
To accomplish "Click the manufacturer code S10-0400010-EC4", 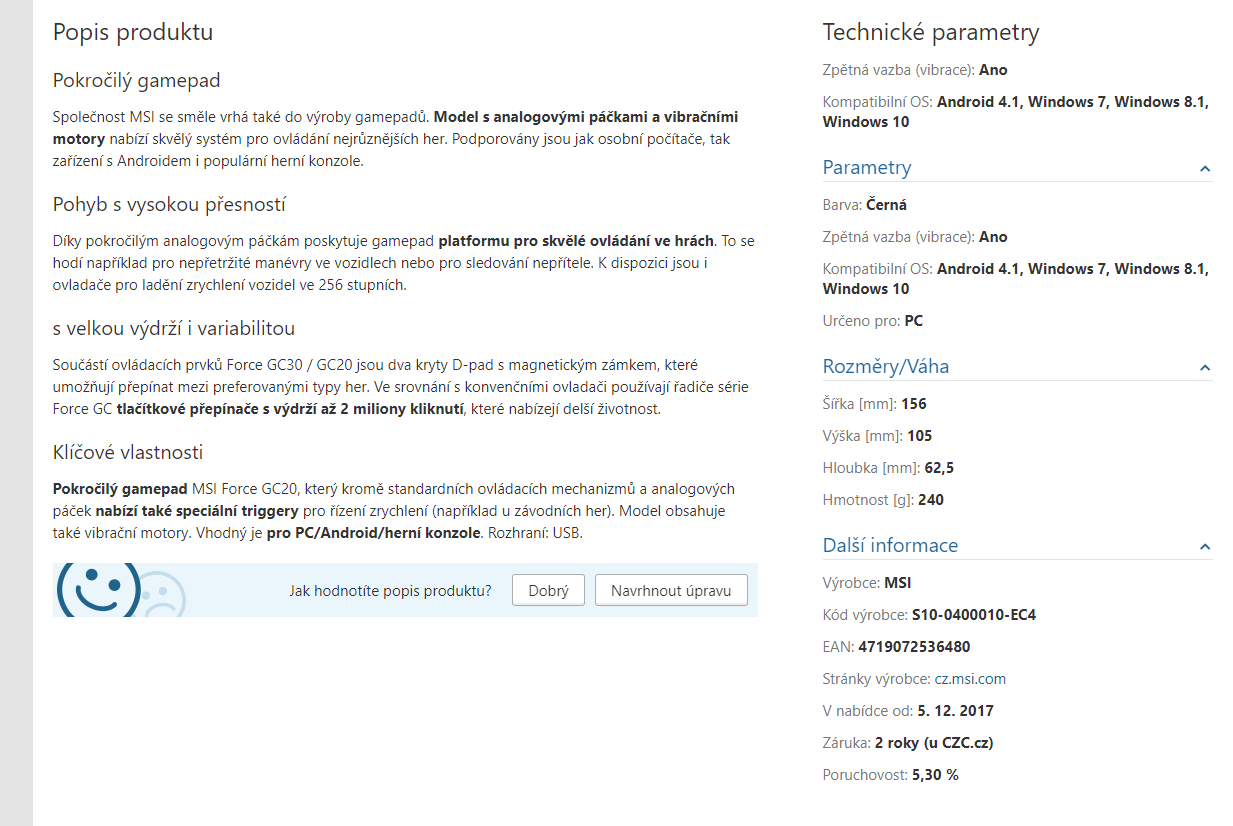I will (x=974, y=615).
